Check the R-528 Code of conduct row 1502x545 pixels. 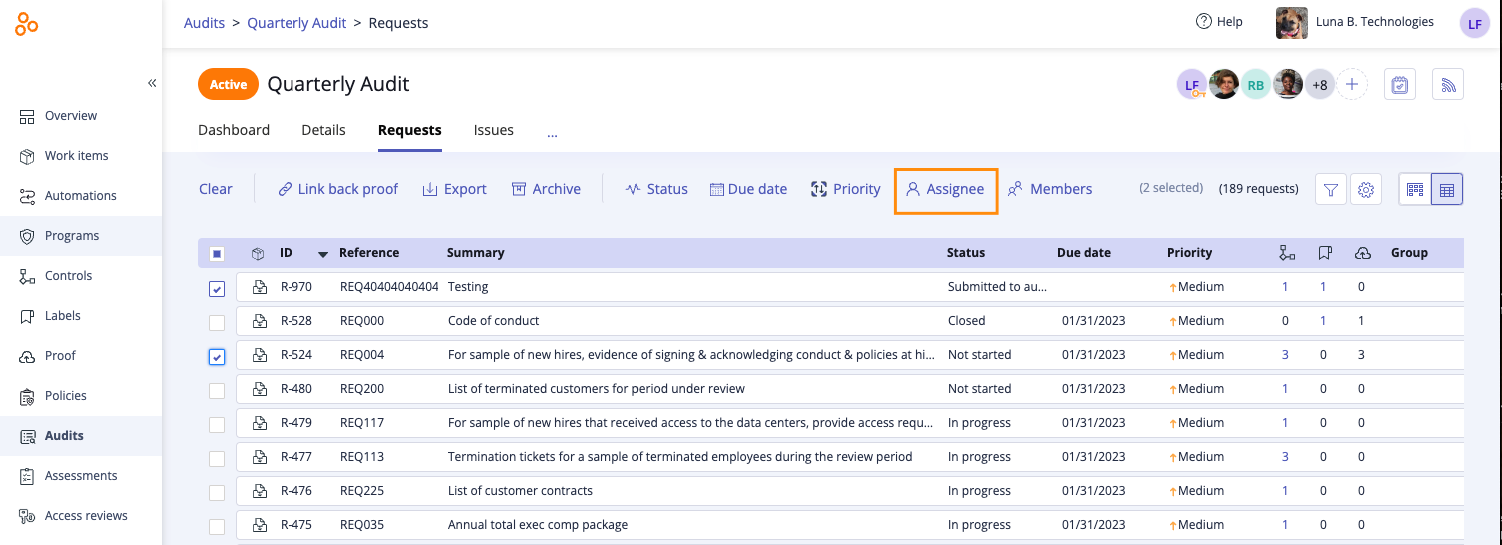pyautogui.click(x=217, y=322)
